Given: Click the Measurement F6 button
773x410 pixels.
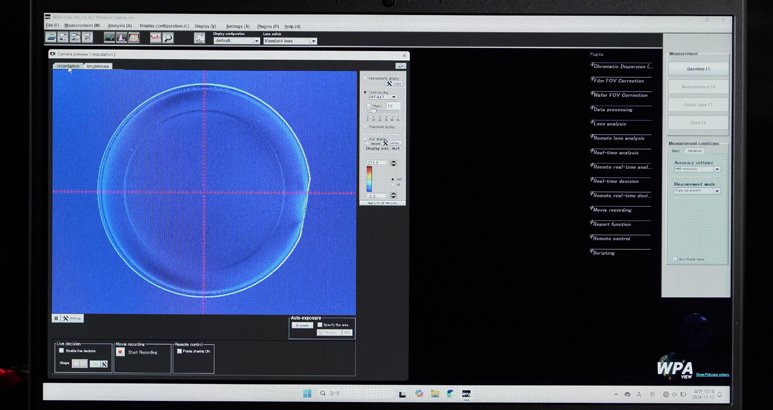Looking at the screenshot, I should click(x=698, y=87).
